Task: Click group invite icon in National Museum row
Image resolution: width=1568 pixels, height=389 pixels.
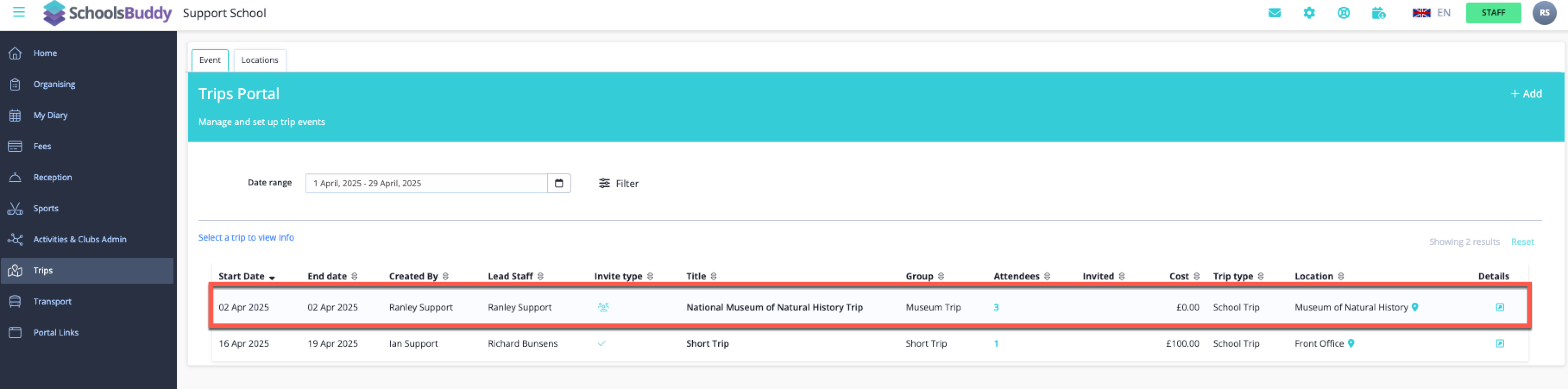Action: tap(603, 307)
